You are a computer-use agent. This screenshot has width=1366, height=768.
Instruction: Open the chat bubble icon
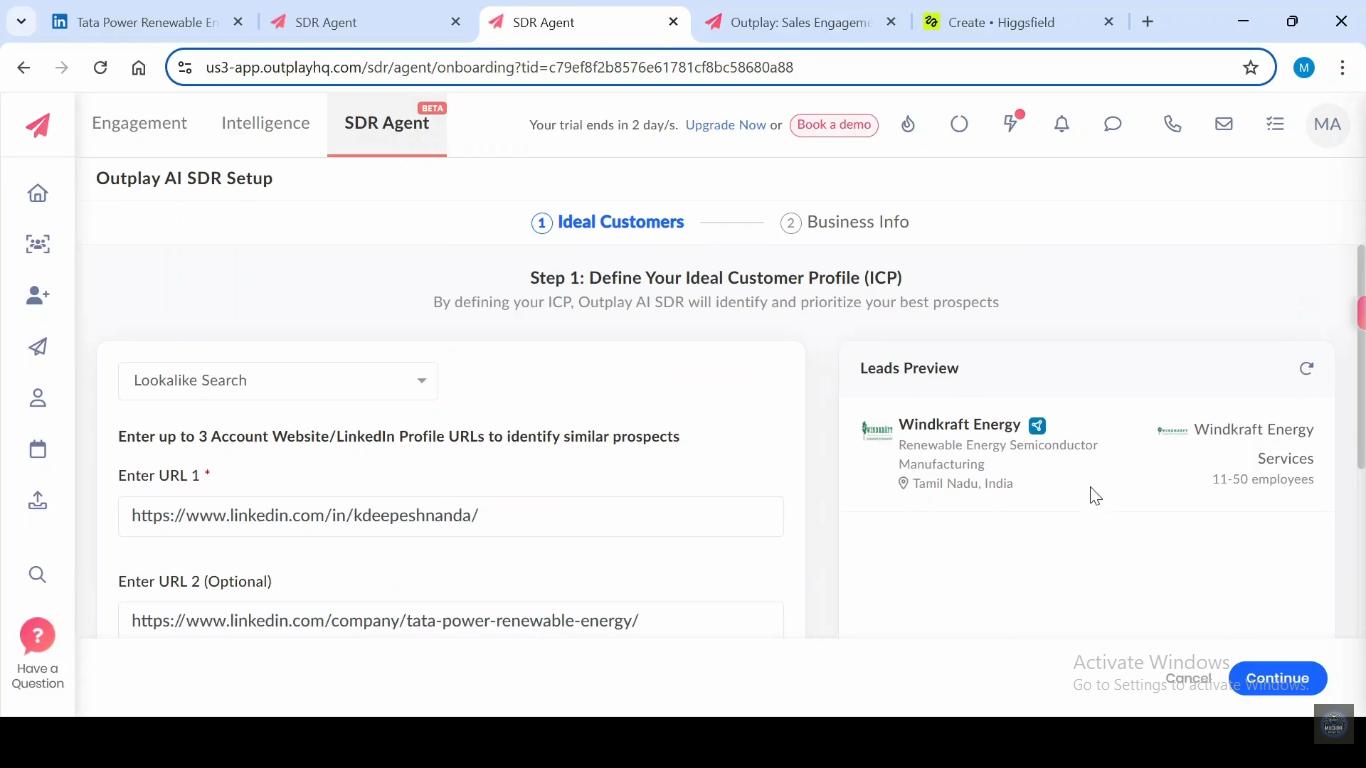coord(1113,124)
